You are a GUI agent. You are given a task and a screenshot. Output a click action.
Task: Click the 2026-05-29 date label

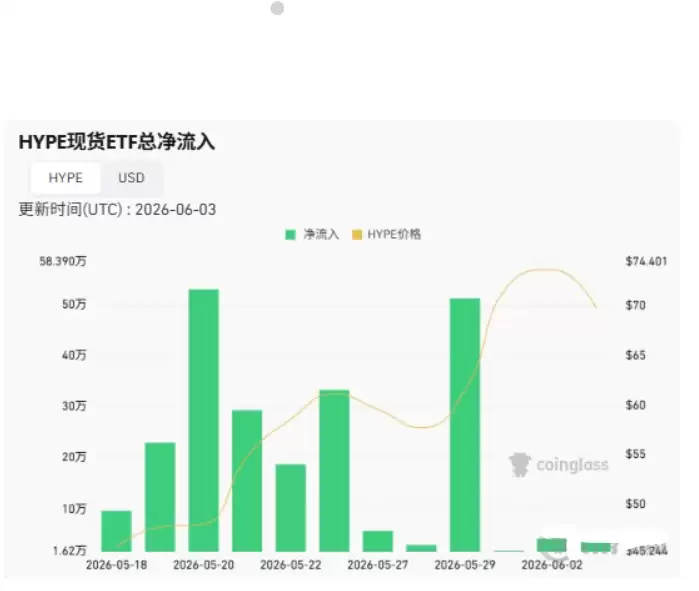click(465, 565)
